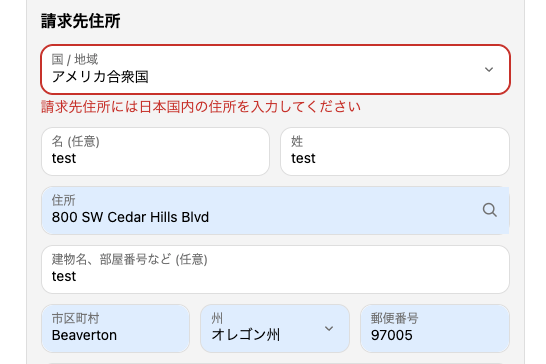Click the magnifier search icon in address field
546x364 pixels.
point(490,210)
